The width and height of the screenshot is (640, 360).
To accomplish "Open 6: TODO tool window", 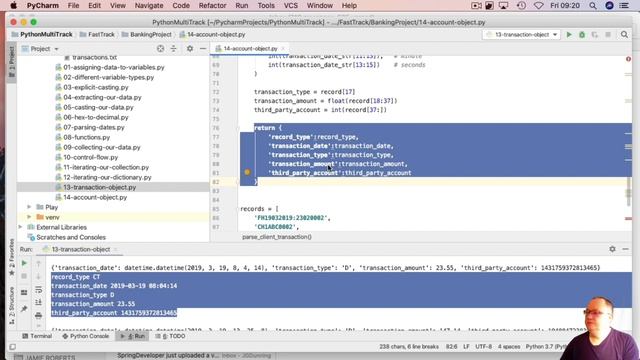I will click(x=171, y=336).
